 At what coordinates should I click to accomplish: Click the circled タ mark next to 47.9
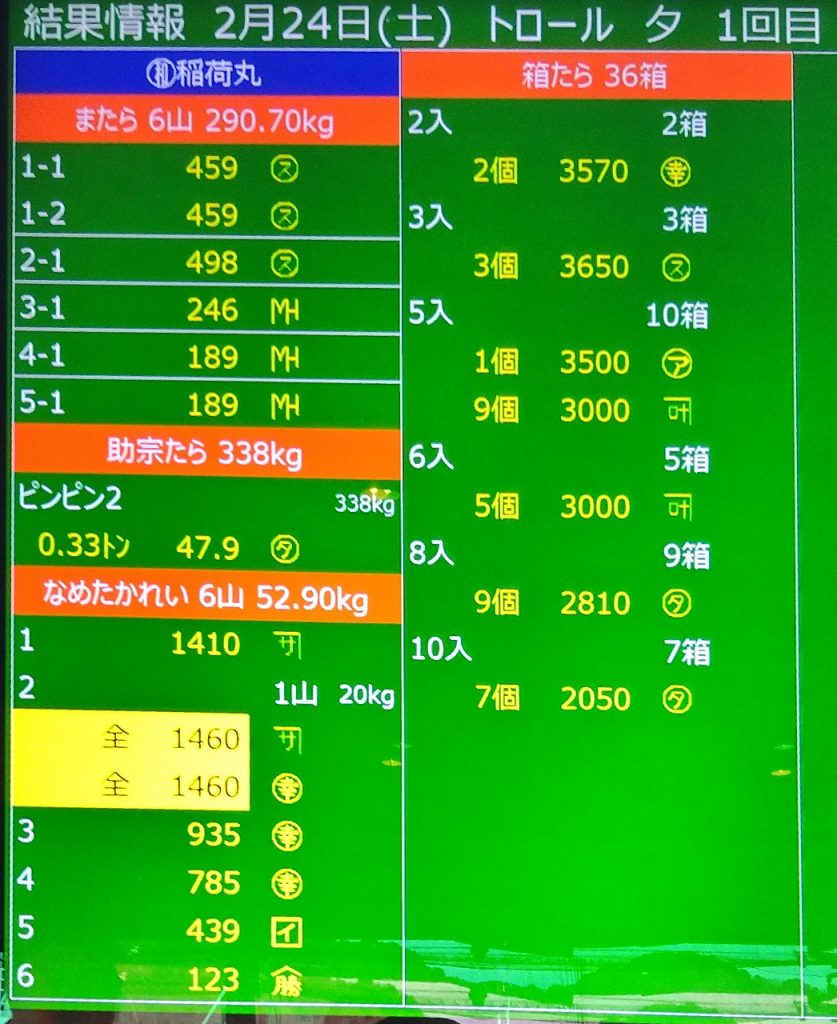(286, 549)
